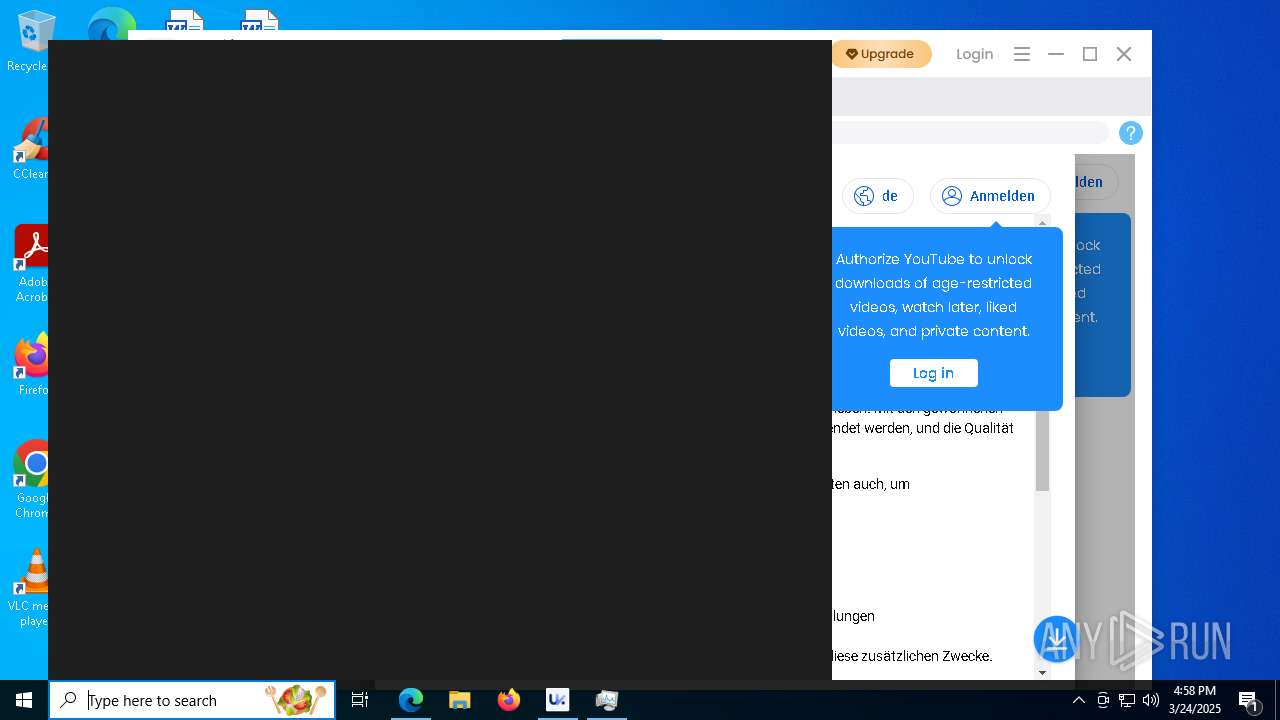
Task: Click the rightmost taskbar app icon
Action: click(x=606, y=700)
